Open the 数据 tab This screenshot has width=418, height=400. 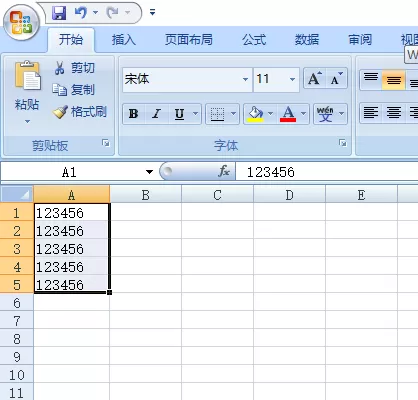pos(307,40)
